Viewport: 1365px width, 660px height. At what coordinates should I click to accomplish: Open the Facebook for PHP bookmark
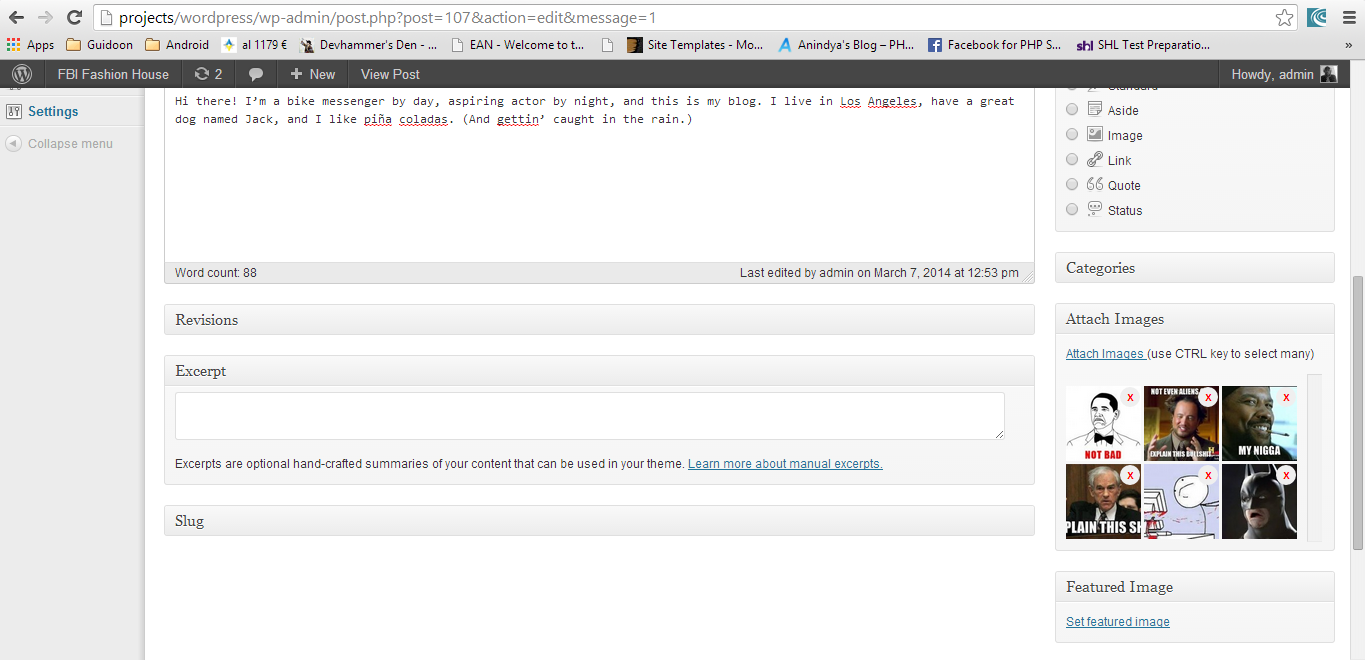pos(995,45)
